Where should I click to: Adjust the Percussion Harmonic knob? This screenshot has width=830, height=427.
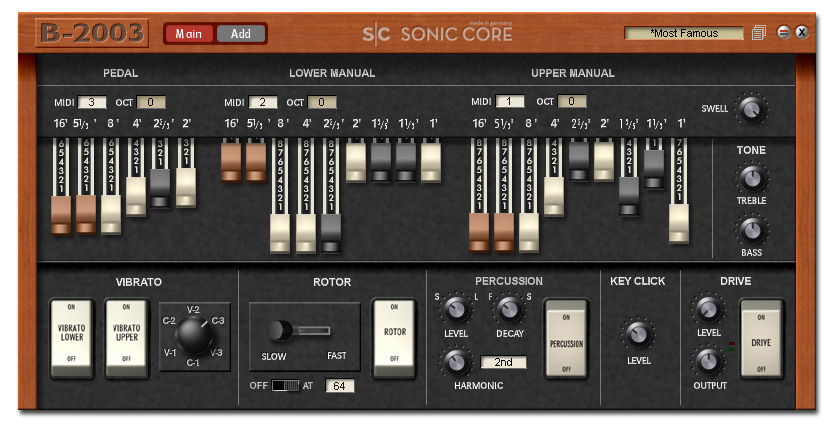[x=456, y=362]
